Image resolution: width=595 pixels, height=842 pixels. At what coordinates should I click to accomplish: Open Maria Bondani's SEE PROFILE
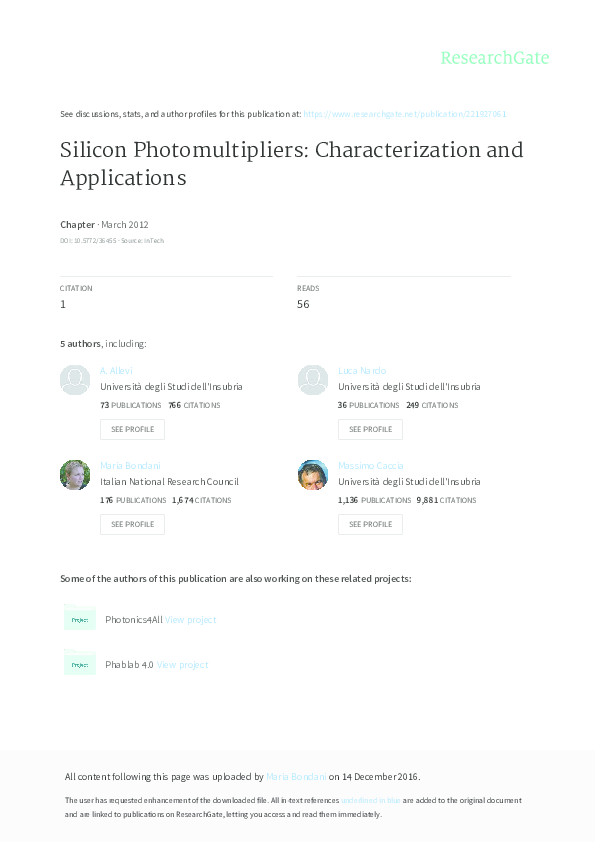point(132,524)
